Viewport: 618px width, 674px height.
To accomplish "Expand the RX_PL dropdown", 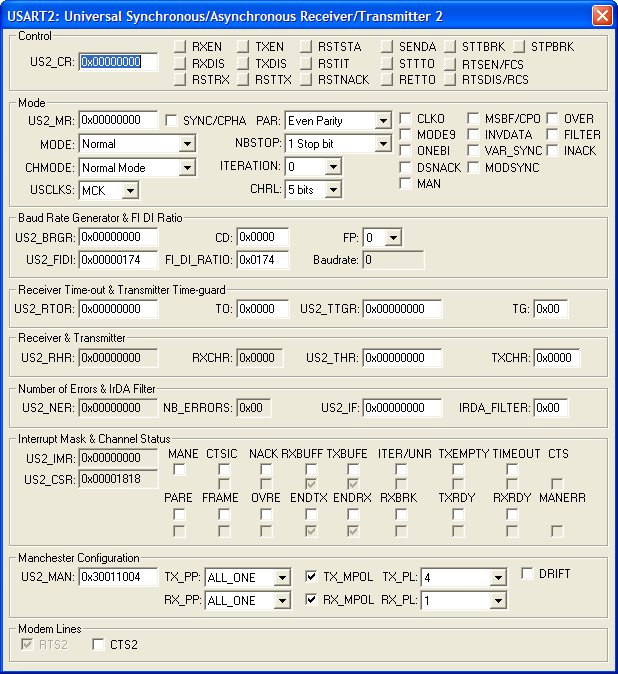I will [x=498, y=600].
